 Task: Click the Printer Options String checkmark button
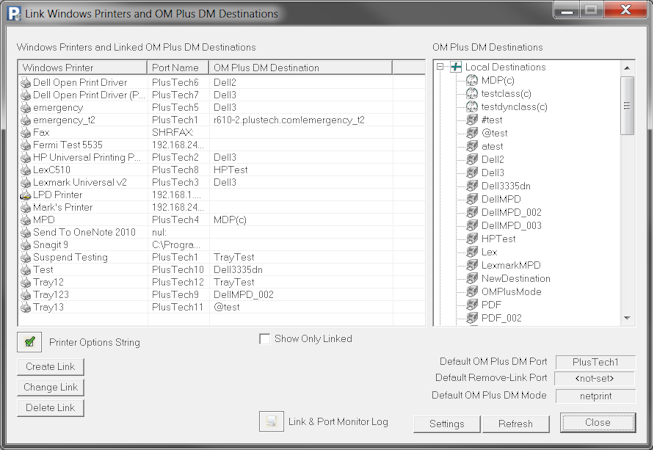30,342
